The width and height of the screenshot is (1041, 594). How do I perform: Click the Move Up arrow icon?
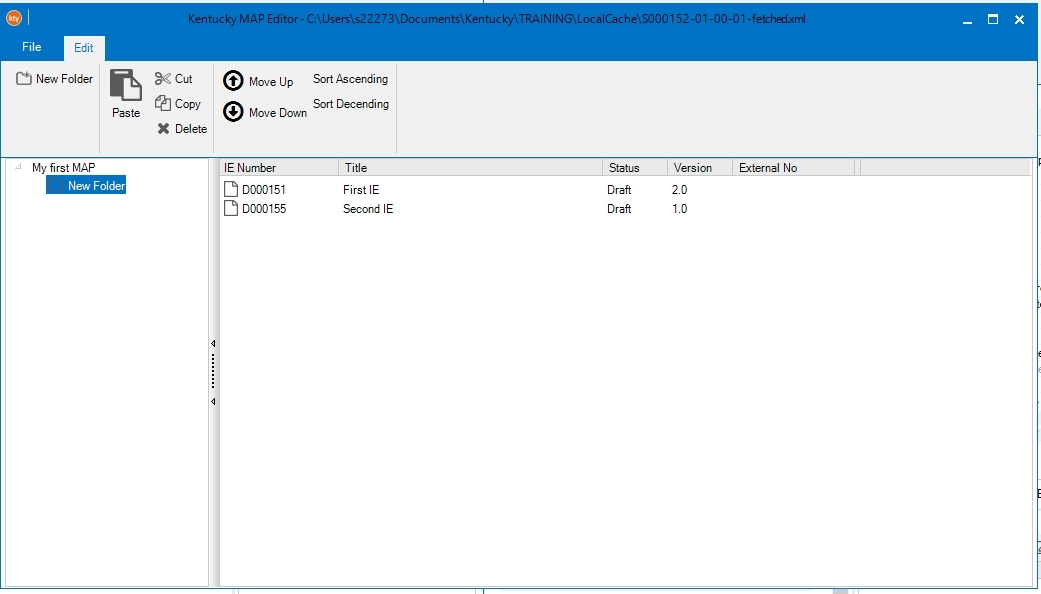[233, 81]
